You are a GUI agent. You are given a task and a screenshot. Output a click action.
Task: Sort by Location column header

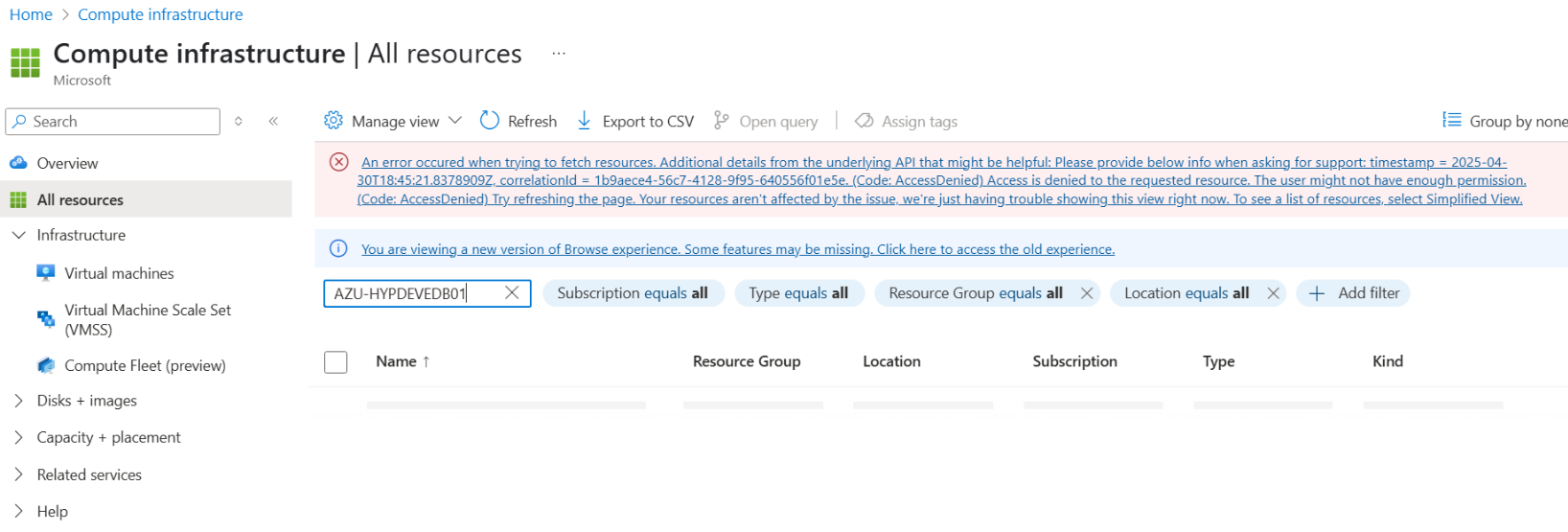pyautogui.click(x=891, y=361)
